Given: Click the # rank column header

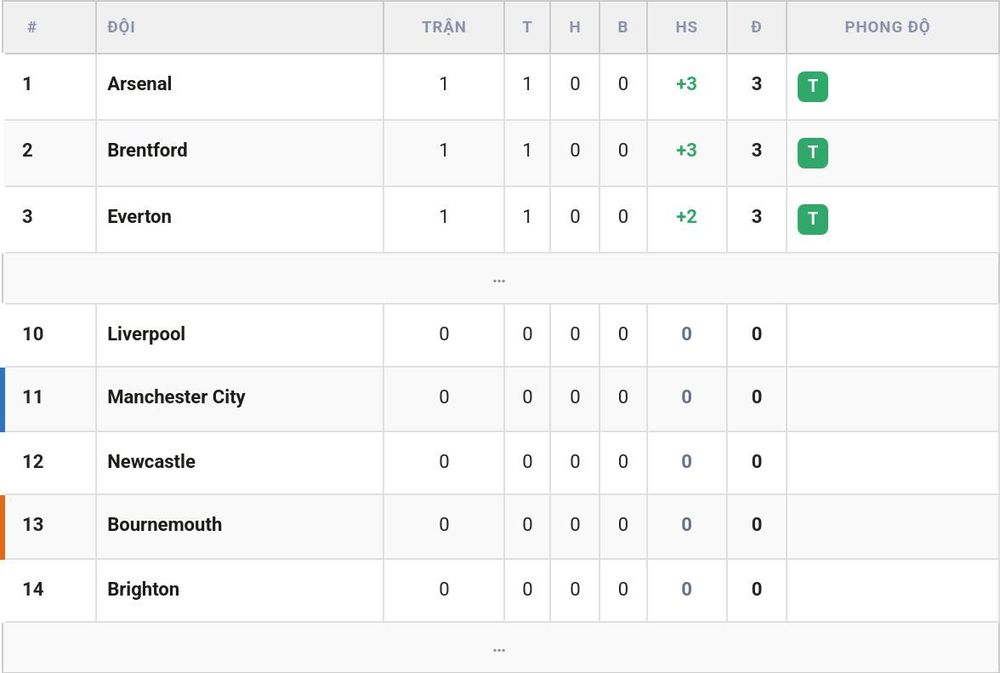Looking at the screenshot, I should tap(32, 27).
